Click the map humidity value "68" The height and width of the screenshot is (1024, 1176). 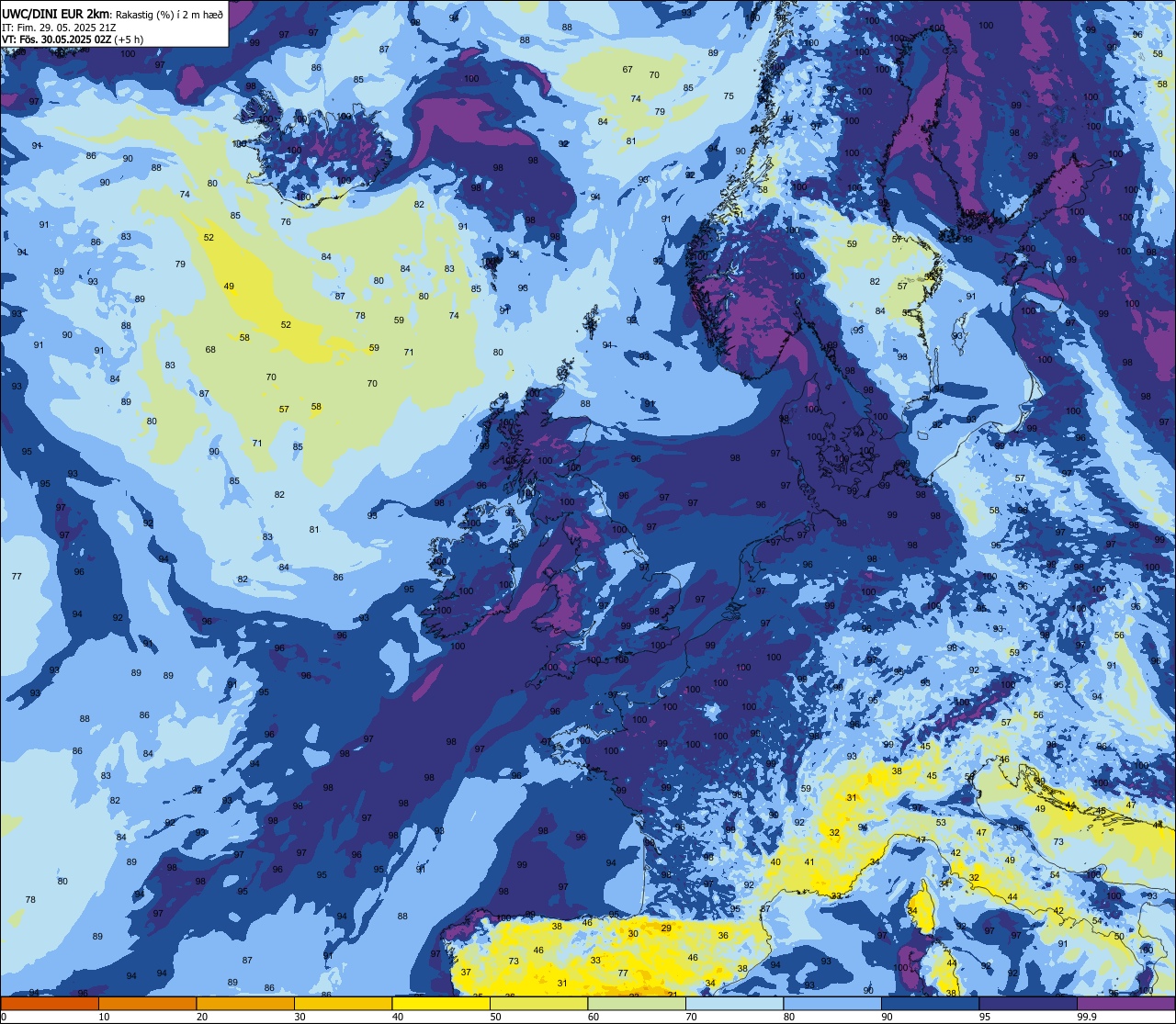click(210, 350)
